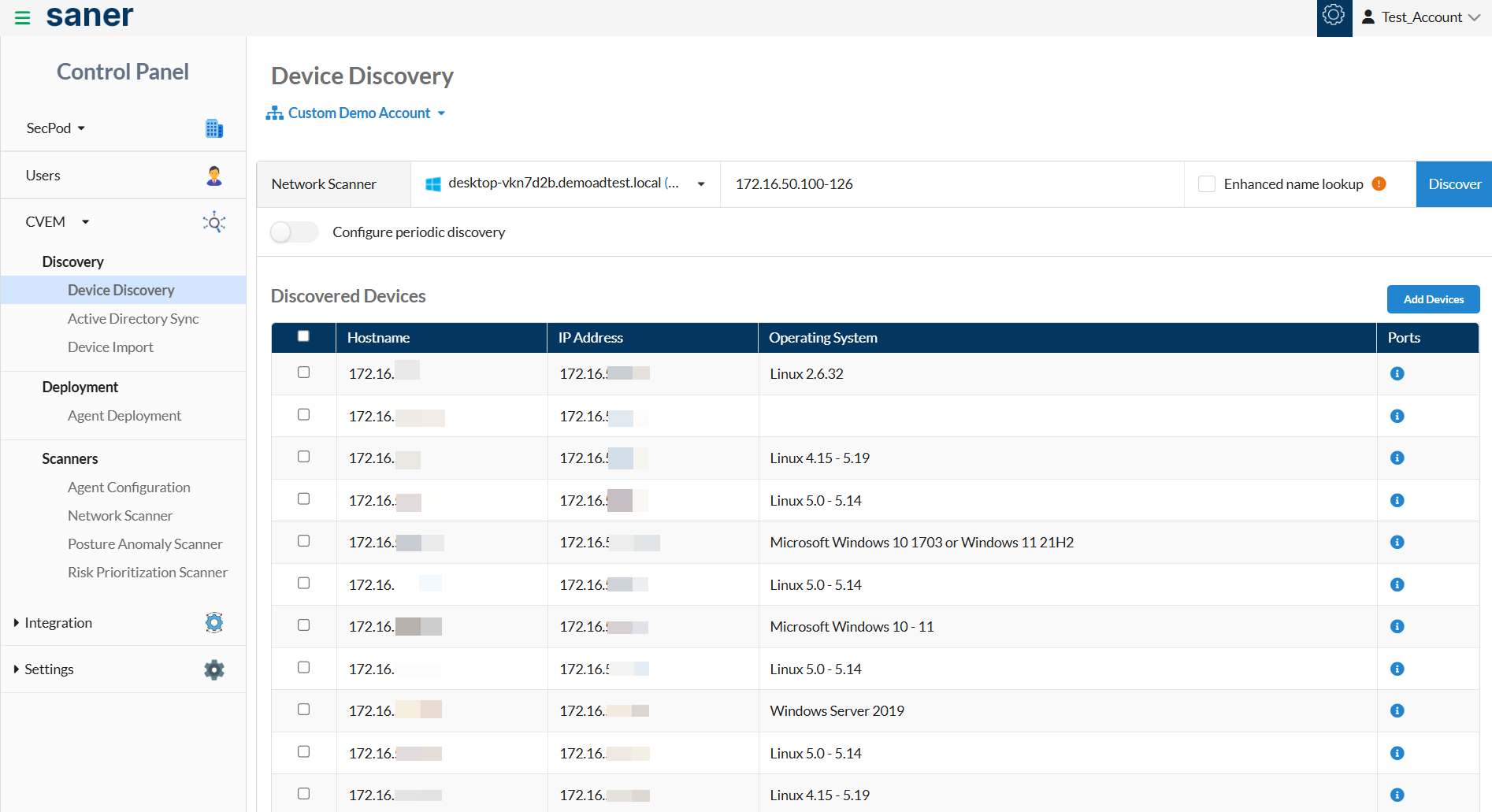Screen dimensions: 1492x812
Task: Click the Users person icon
Action: pyautogui.click(x=213, y=176)
